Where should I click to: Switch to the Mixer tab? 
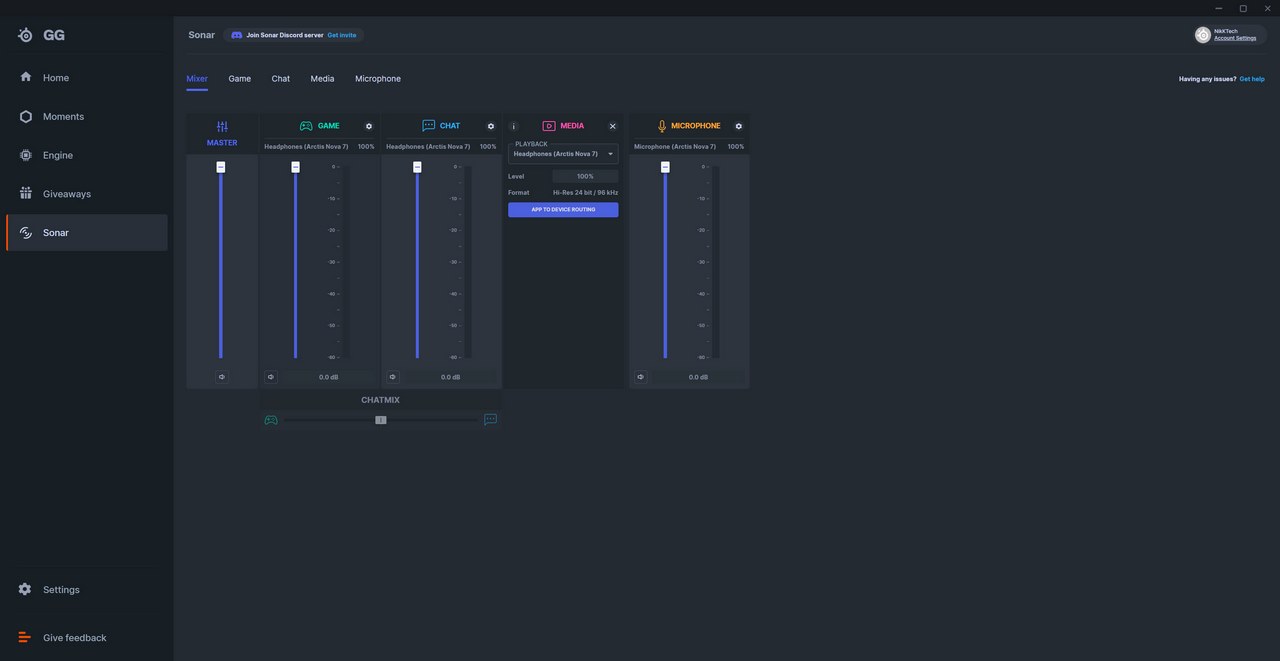coord(197,79)
